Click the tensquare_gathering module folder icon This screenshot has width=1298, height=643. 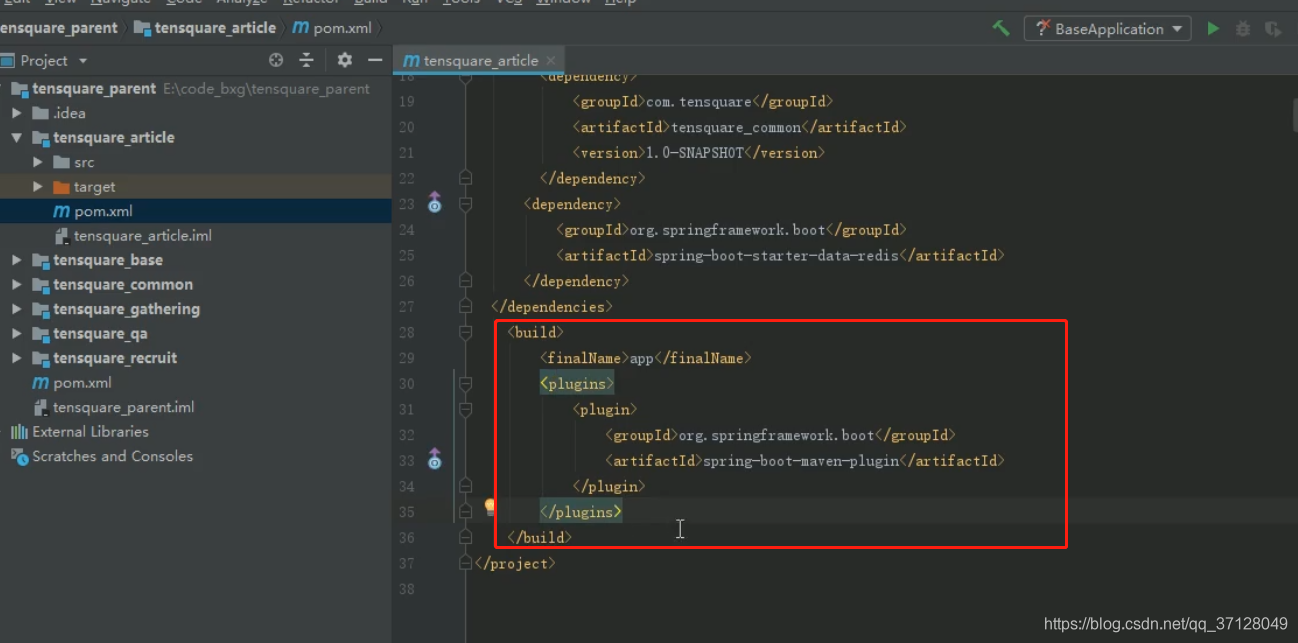tap(40, 309)
